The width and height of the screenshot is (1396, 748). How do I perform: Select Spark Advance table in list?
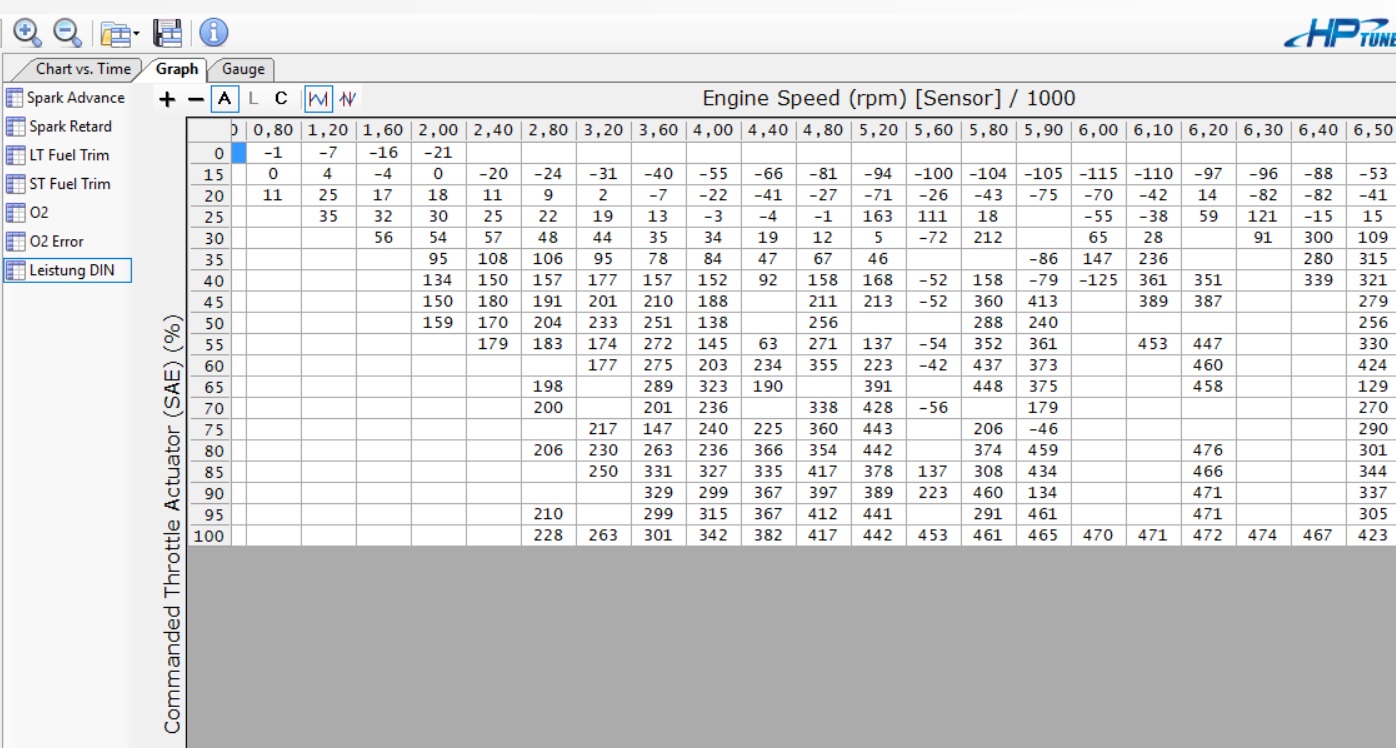tap(75, 98)
